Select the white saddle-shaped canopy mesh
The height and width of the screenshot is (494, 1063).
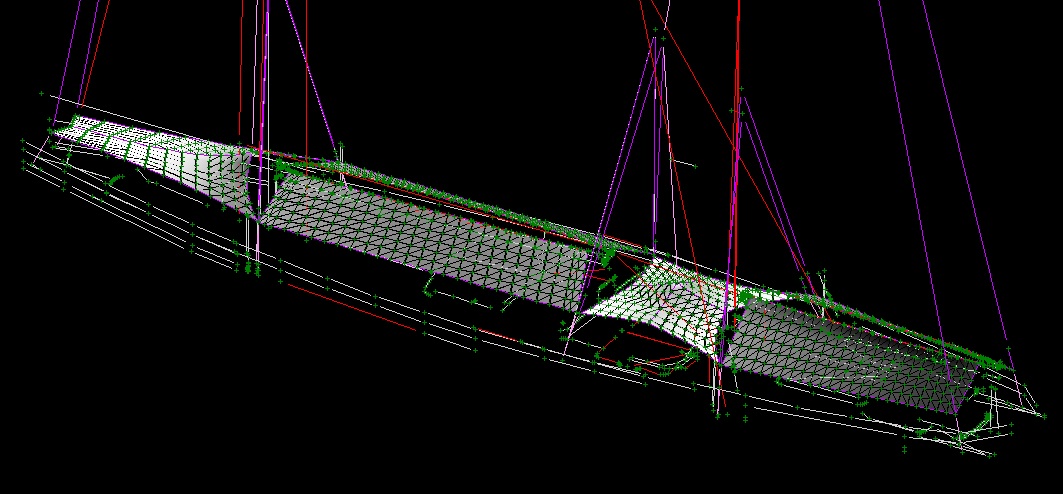pos(663,306)
